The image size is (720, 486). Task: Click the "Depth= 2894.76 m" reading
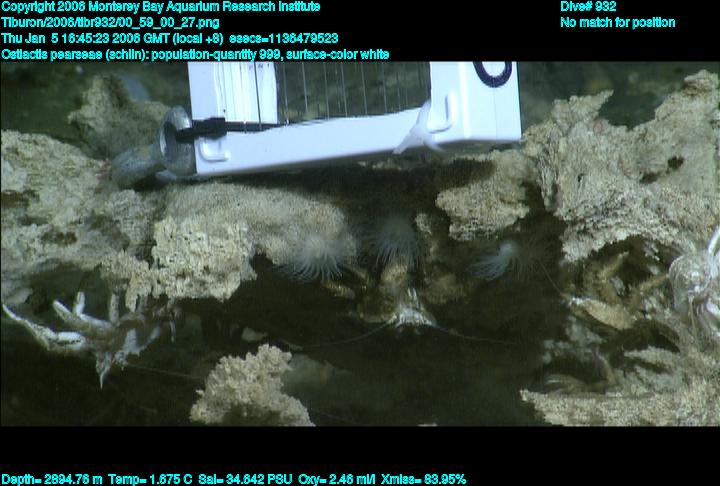(x=52, y=480)
